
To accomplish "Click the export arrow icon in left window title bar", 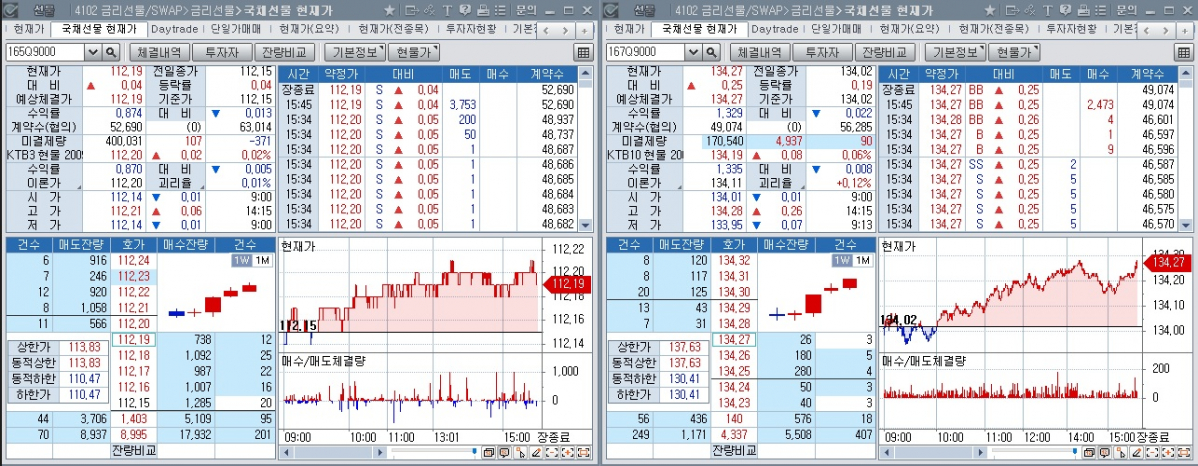I will [412, 10].
